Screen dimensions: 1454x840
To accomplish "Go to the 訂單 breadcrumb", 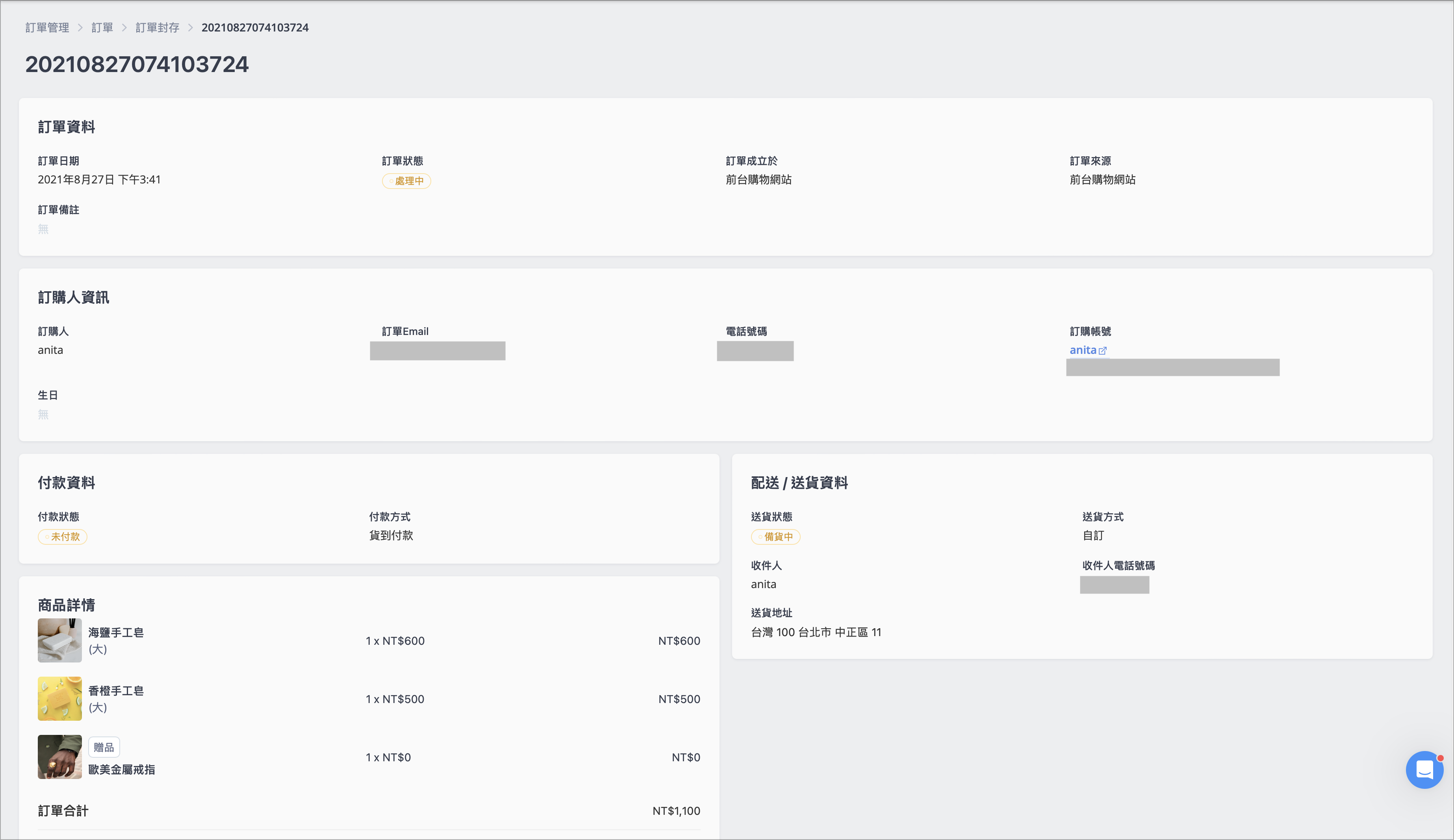I will pos(102,28).
